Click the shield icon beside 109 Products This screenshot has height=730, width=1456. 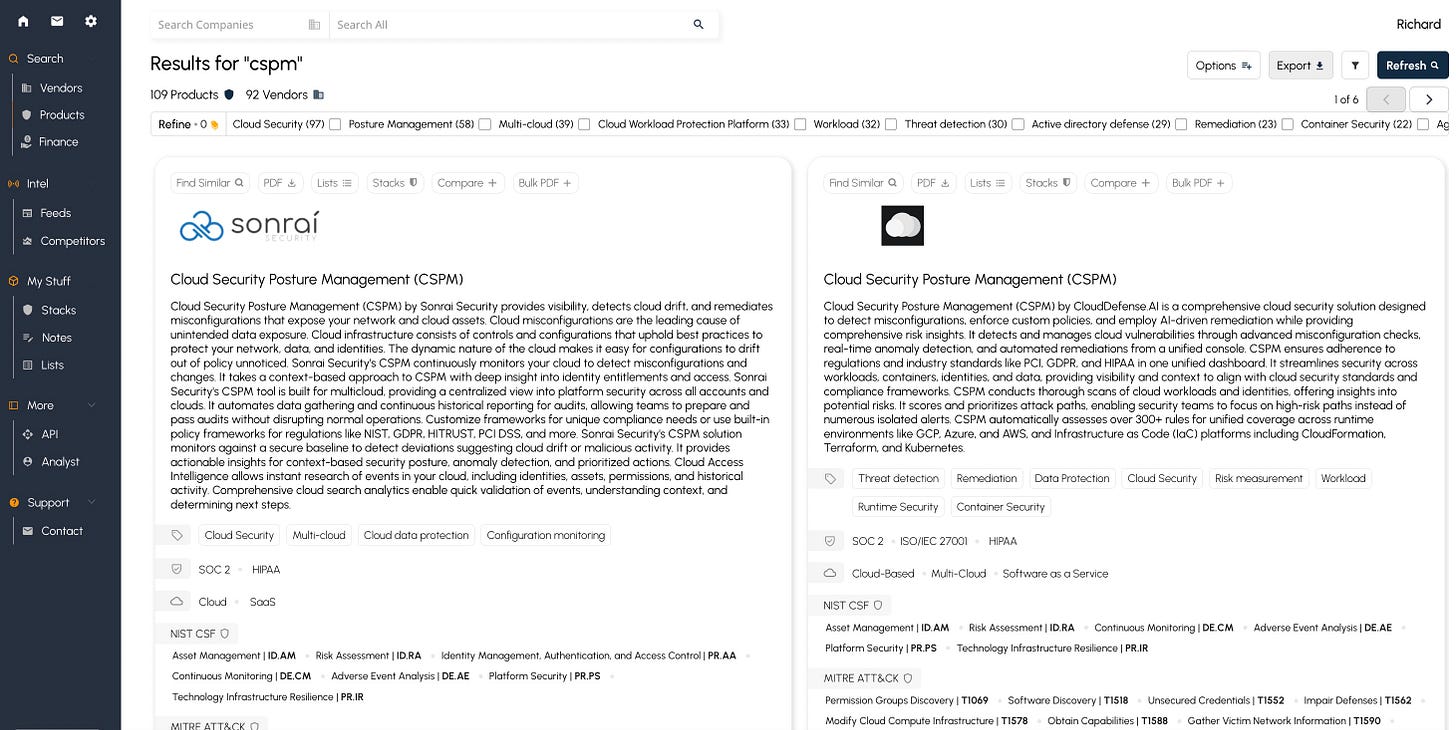pyautogui.click(x=229, y=95)
